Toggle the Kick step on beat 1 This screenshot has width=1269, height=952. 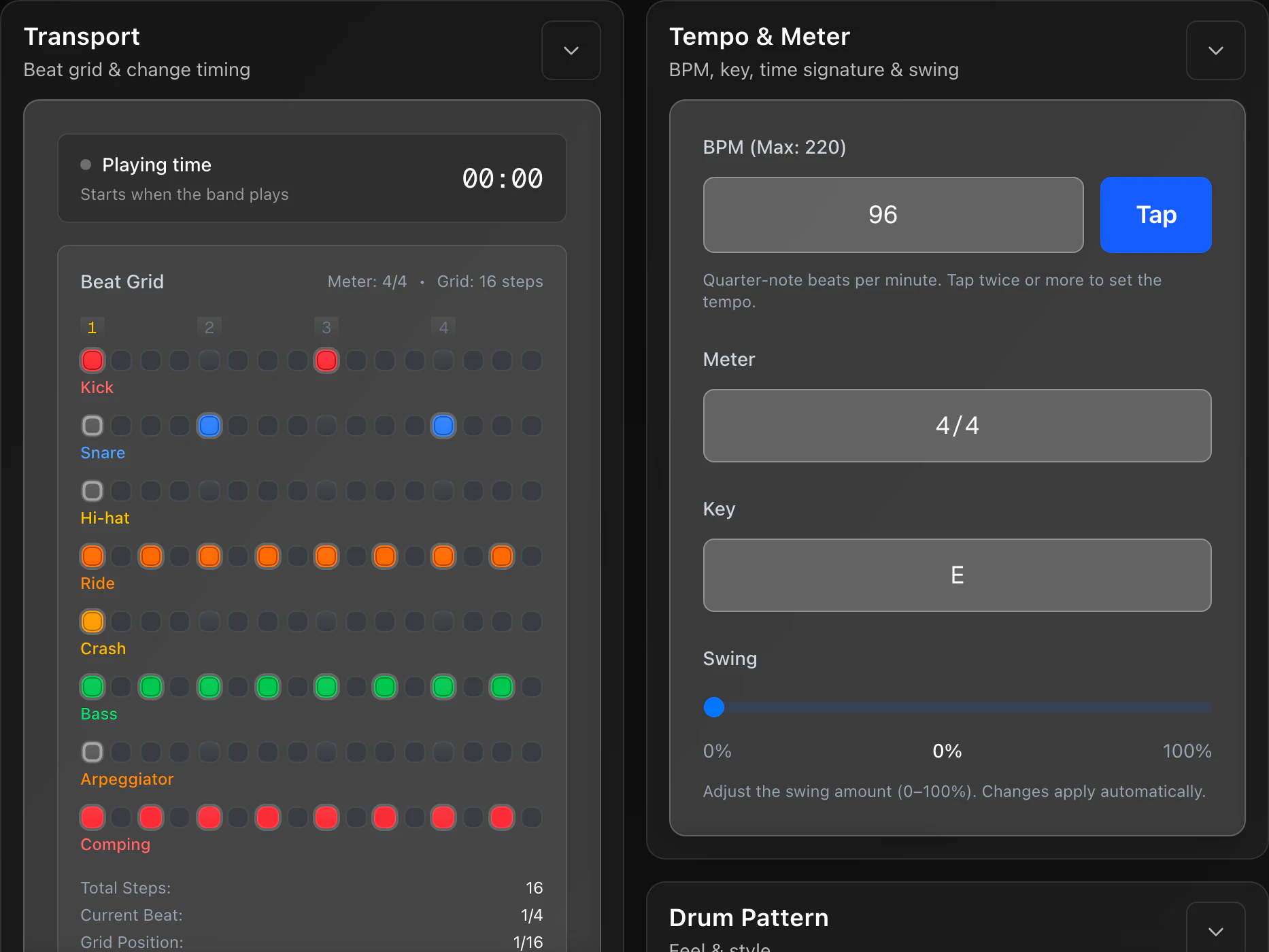point(92,360)
